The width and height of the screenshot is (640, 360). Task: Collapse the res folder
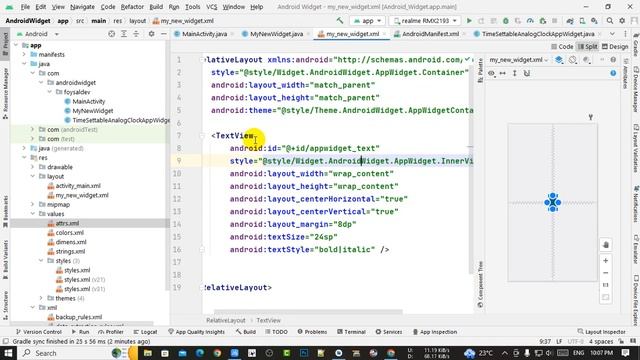24,158
